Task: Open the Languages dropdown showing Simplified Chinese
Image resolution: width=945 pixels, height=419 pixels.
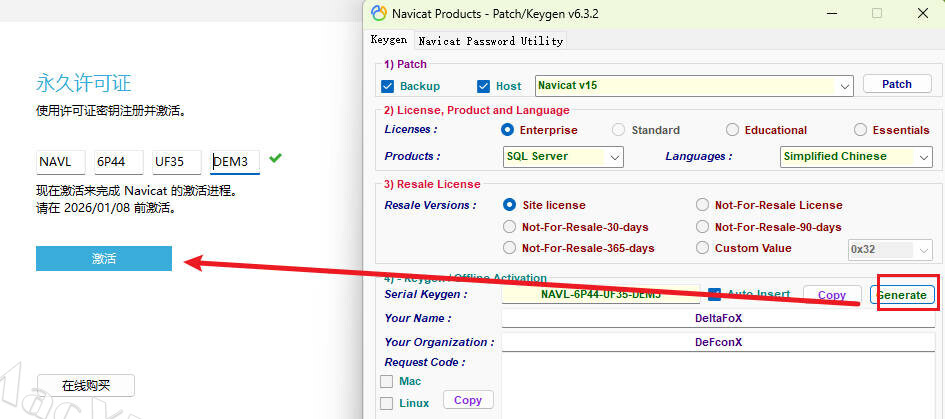Action: [x=922, y=157]
